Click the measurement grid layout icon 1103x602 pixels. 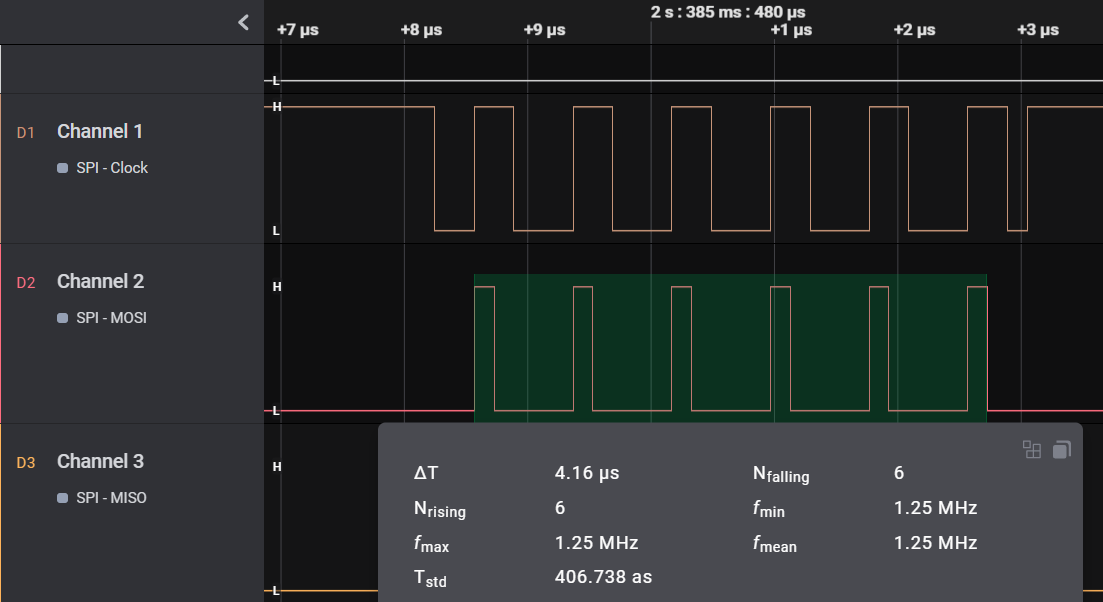tap(1032, 450)
